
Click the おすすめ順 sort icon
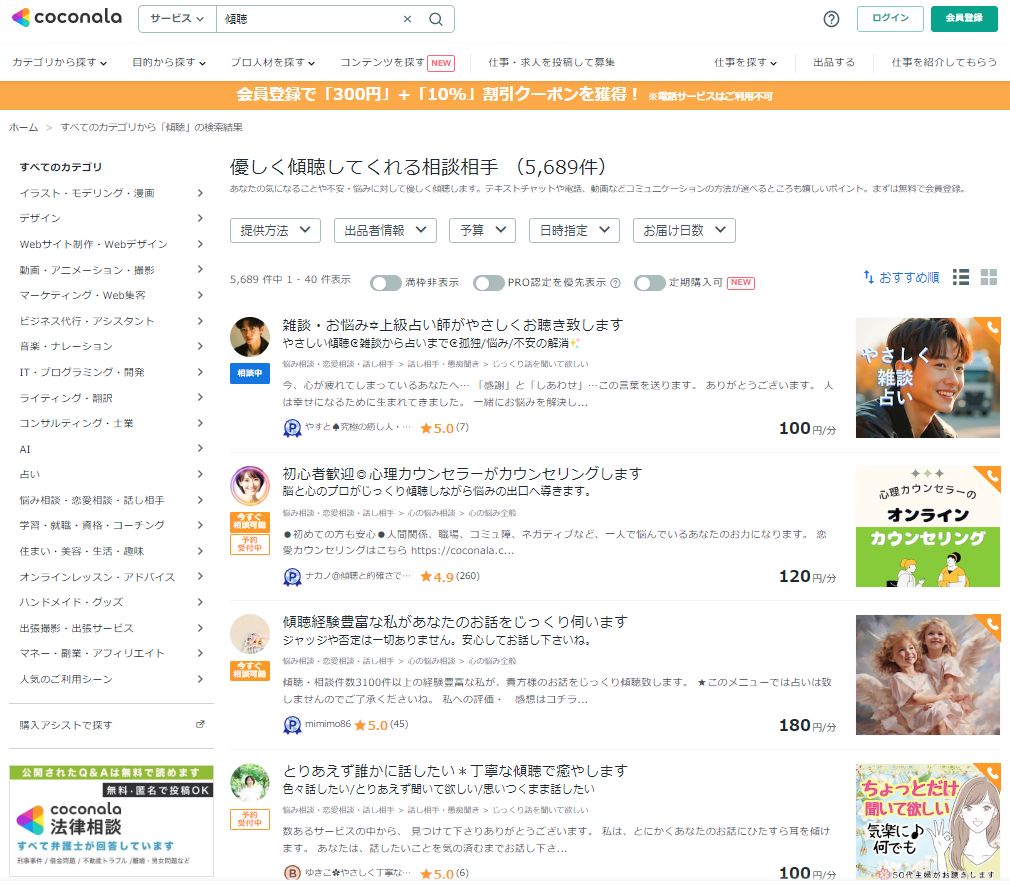click(x=868, y=277)
